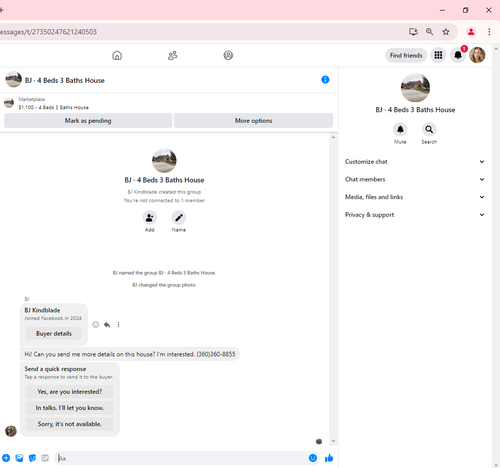Image resolution: width=500 pixels, height=468 pixels.
Task: Expand Privacy & support section
Action: click(x=415, y=215)
